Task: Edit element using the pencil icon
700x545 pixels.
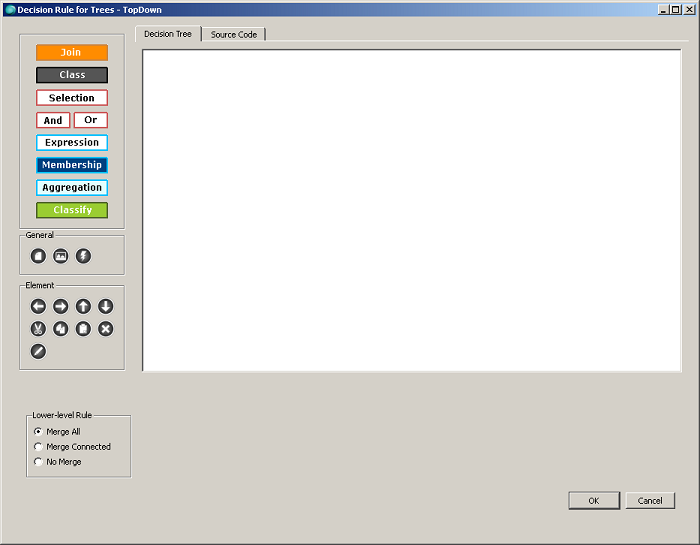Action: pyautogui.click(x=38, y=351)
